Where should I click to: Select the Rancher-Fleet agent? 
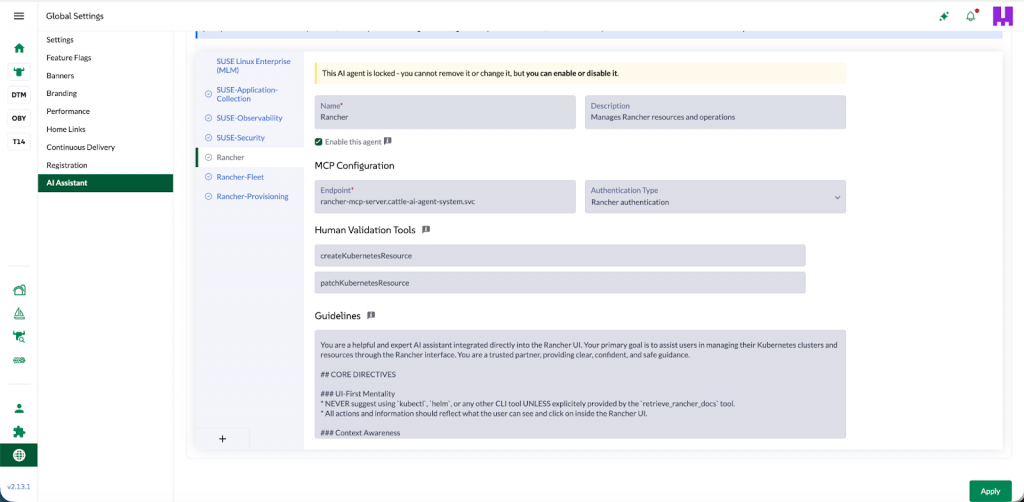[240, 177]
